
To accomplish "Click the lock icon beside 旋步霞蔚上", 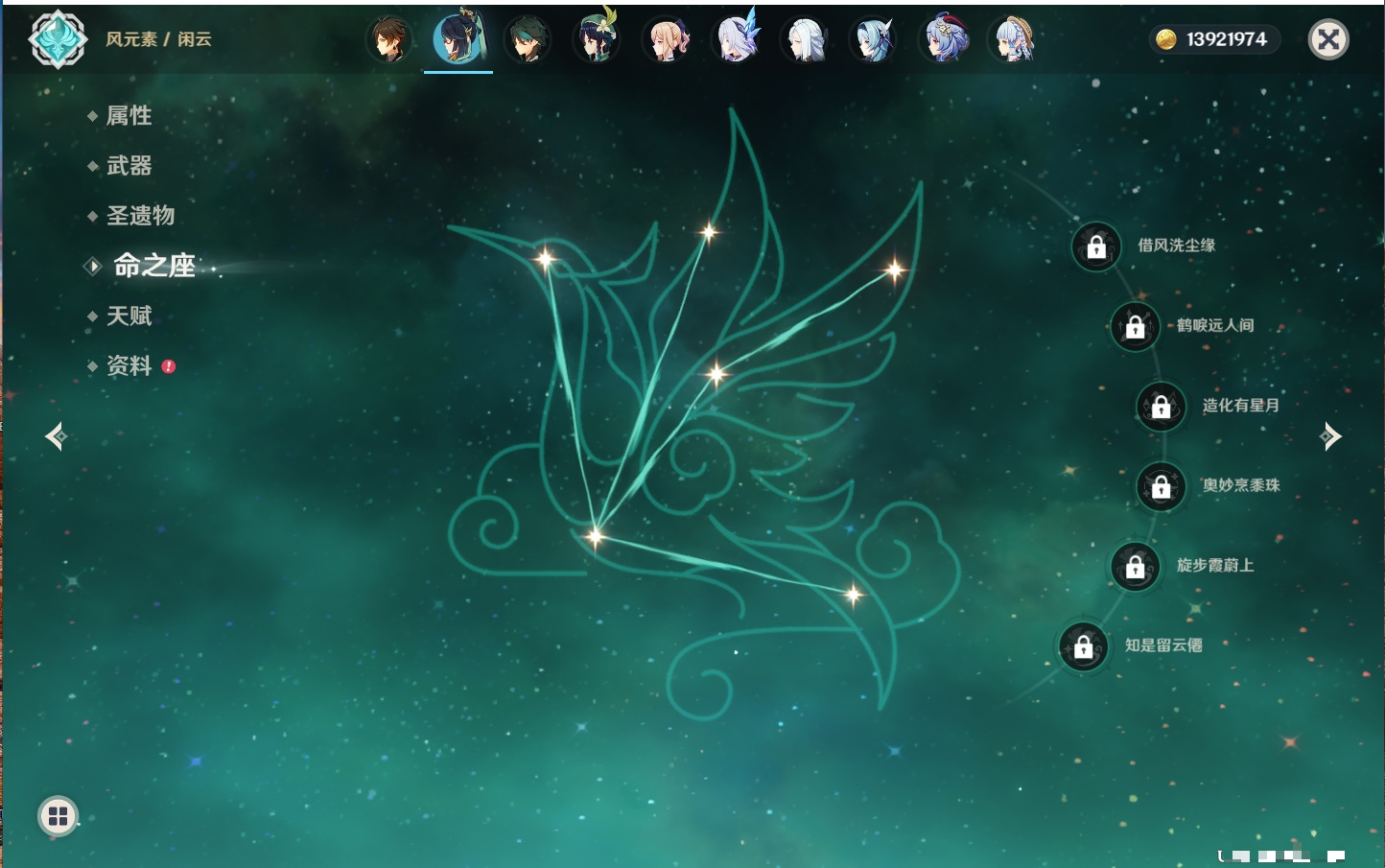I will 1136,567.
